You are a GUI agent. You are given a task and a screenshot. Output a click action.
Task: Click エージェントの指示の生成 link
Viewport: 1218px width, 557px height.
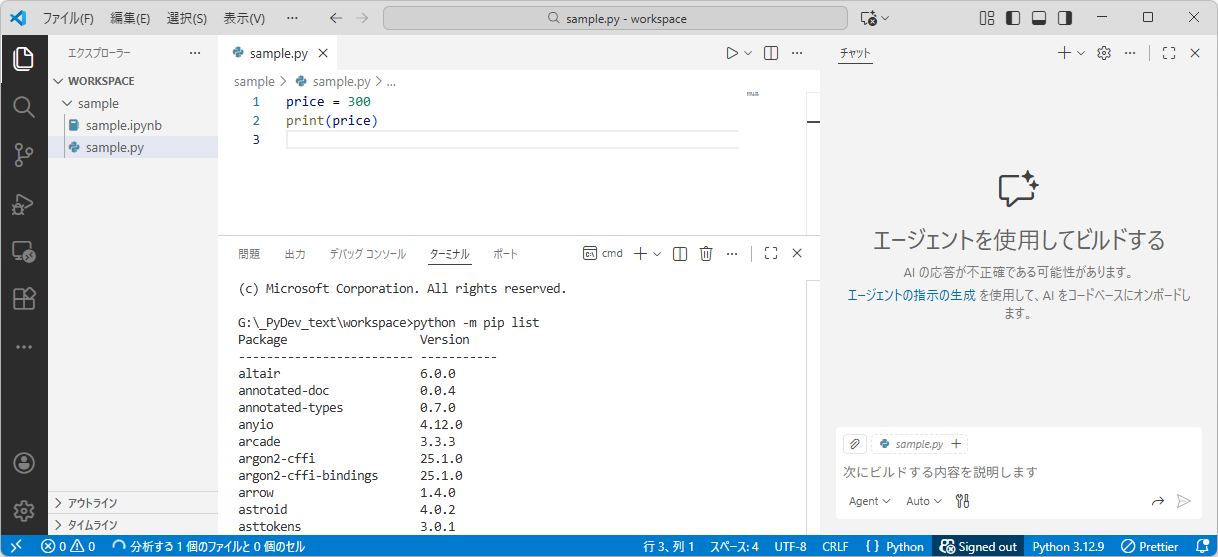(x=911, y=295)
